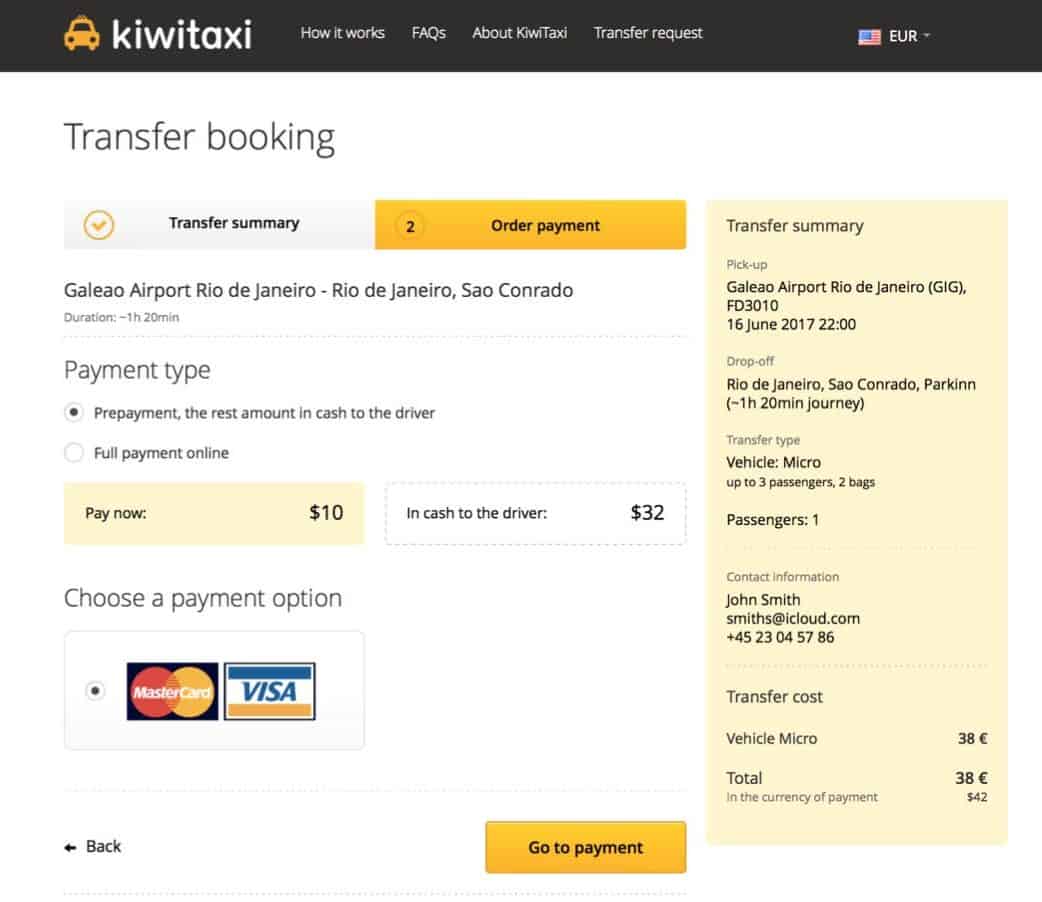Open the How it works page
Image resolution: width=1042 pixels, height=902 pixels.
(342, 33)
